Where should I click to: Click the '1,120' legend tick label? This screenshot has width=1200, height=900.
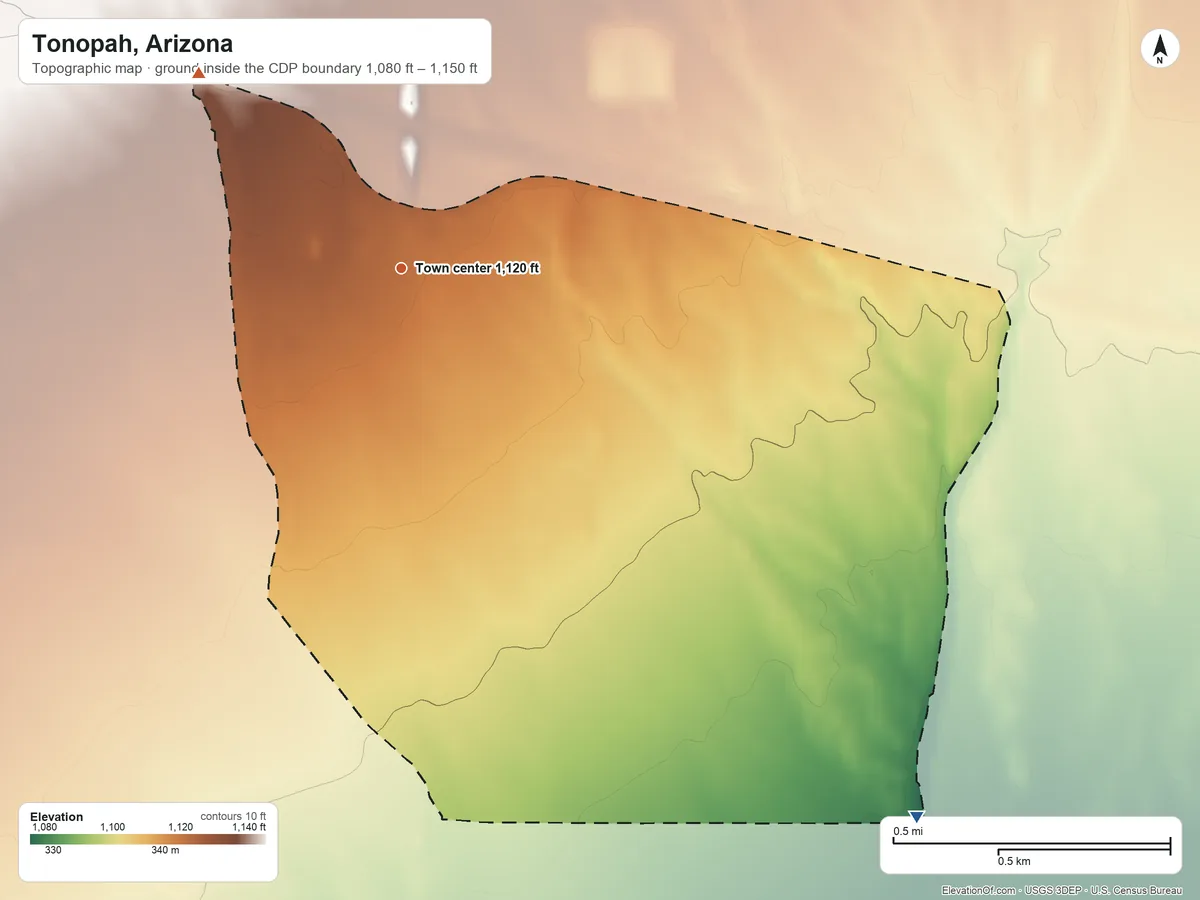(x=180, y=827)
